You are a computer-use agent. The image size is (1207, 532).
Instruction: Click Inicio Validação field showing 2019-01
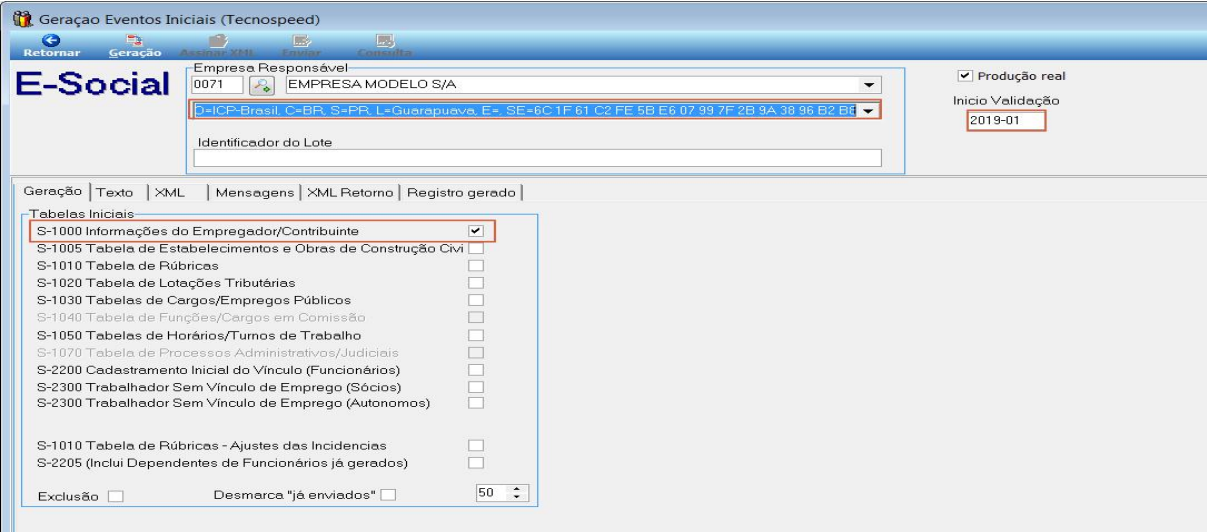point(1006,121)
